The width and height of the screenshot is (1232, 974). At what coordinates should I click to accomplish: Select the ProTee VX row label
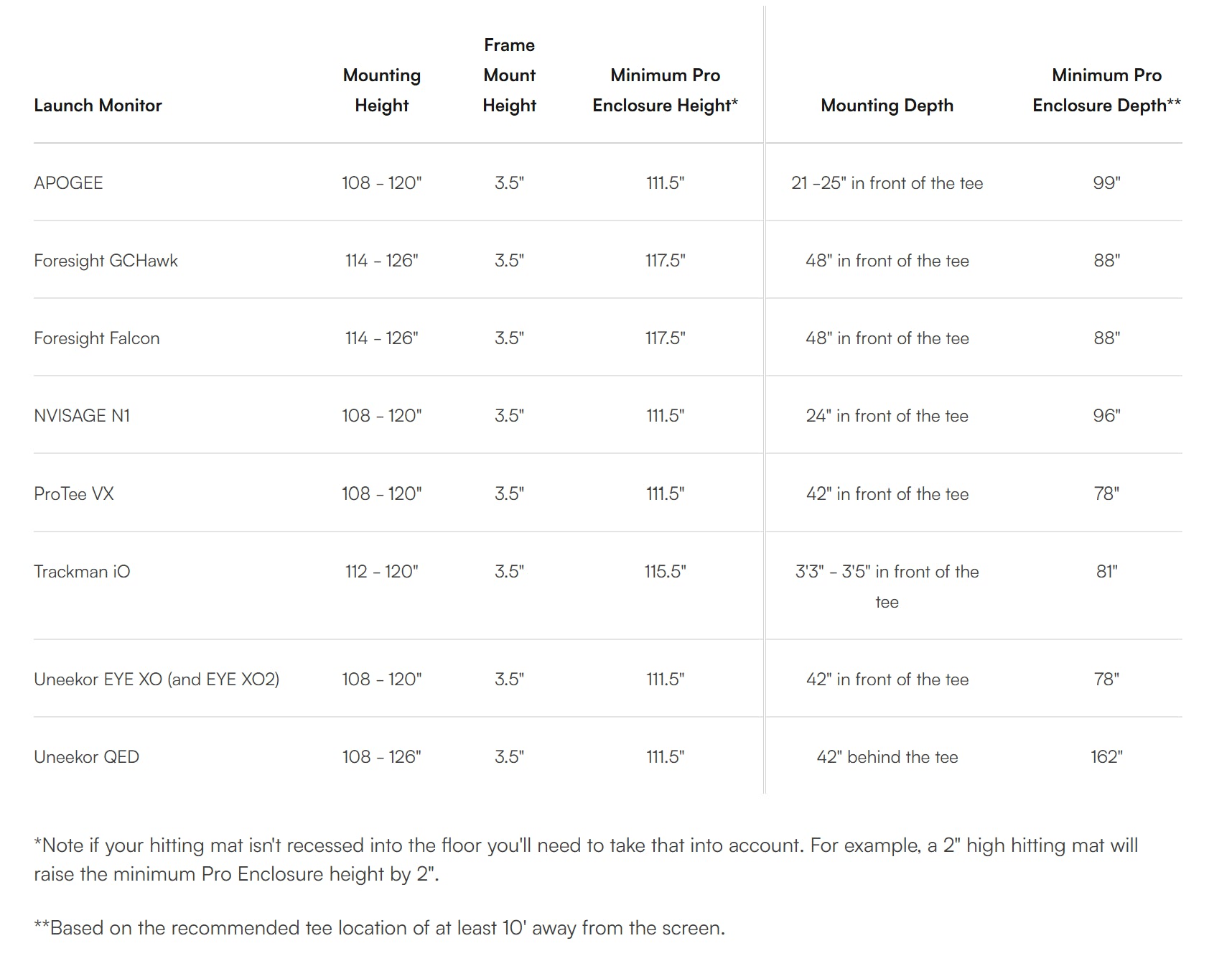click(x=74, y=494)
